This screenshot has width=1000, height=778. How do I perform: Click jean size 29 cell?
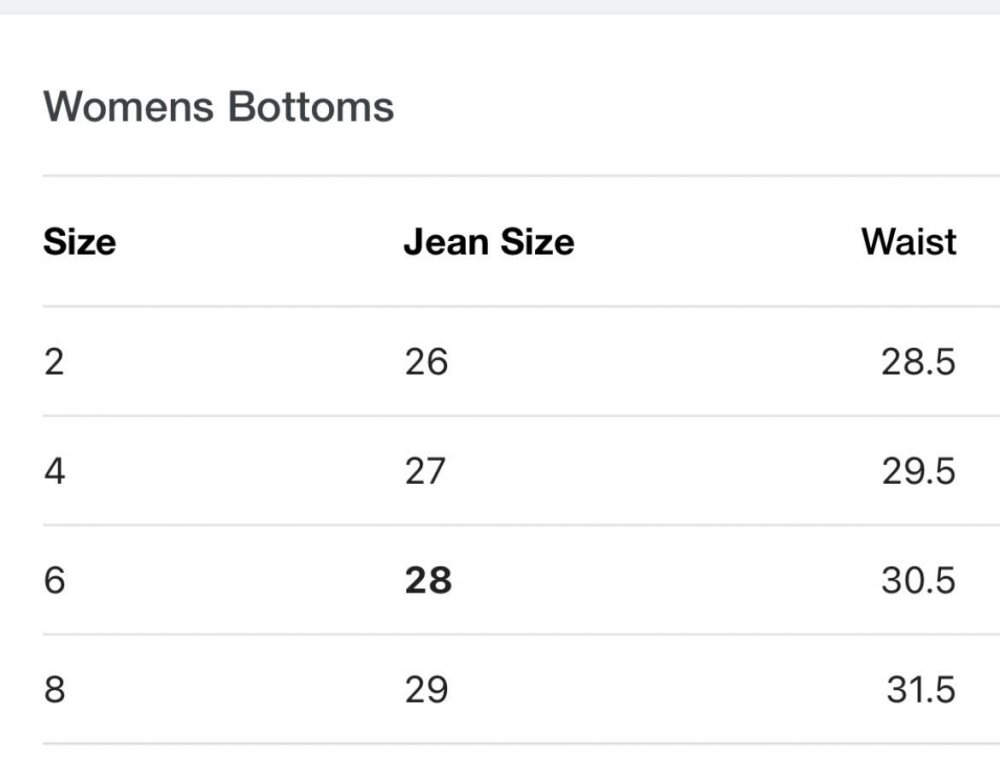(427, 690)
